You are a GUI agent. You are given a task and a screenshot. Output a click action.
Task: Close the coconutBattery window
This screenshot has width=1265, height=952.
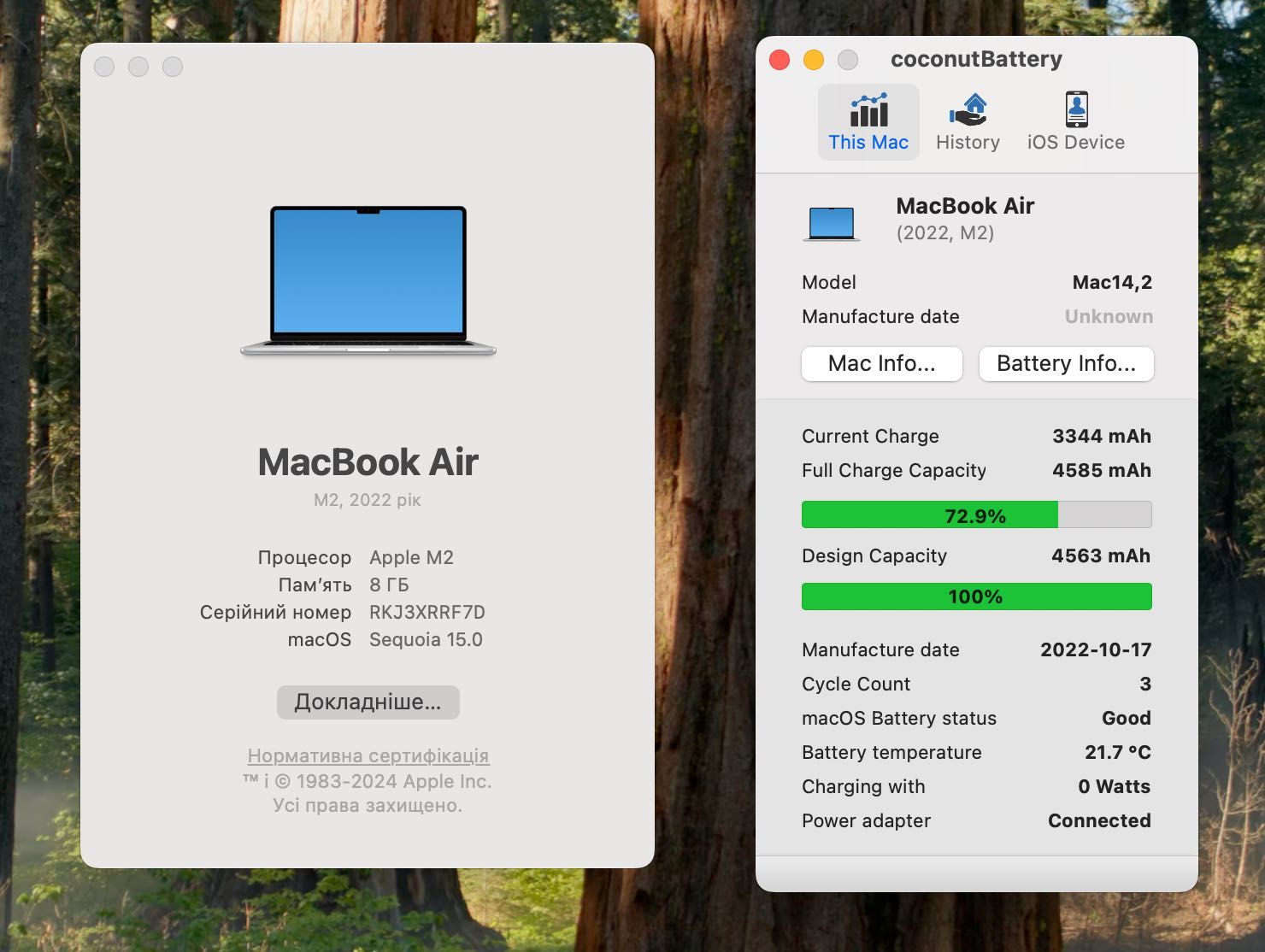tap(780, 60)
